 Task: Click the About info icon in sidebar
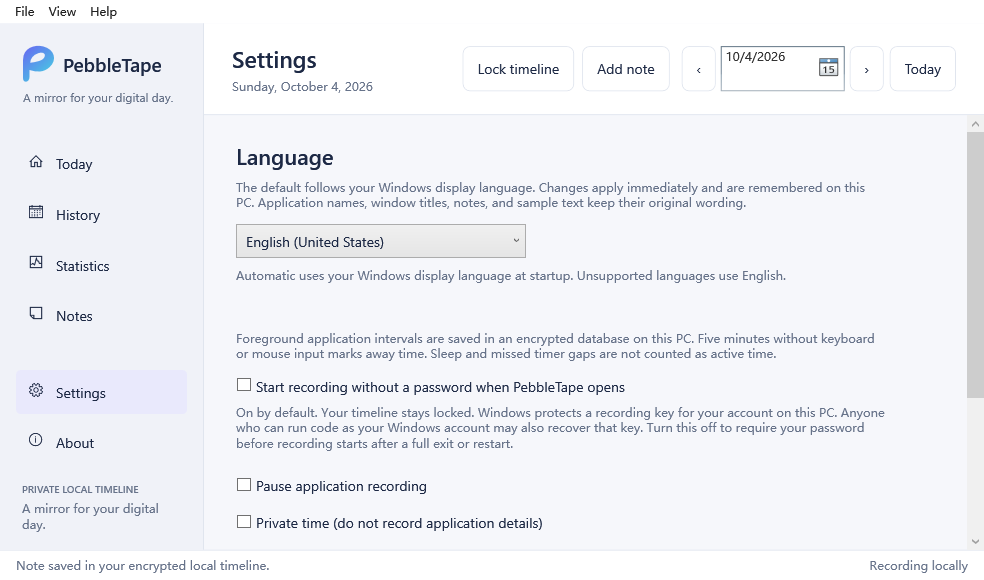36,440
